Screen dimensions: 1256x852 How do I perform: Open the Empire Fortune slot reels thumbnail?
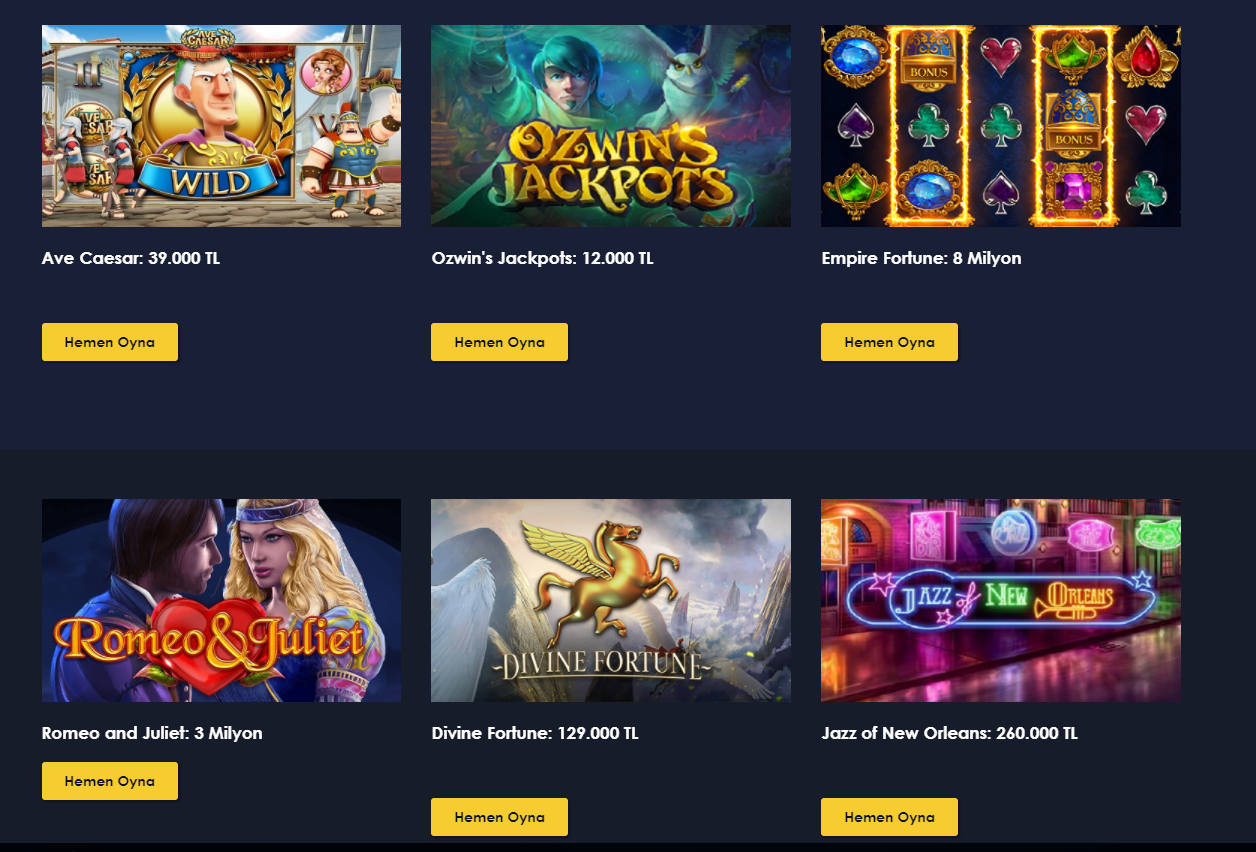(1001, 126)
